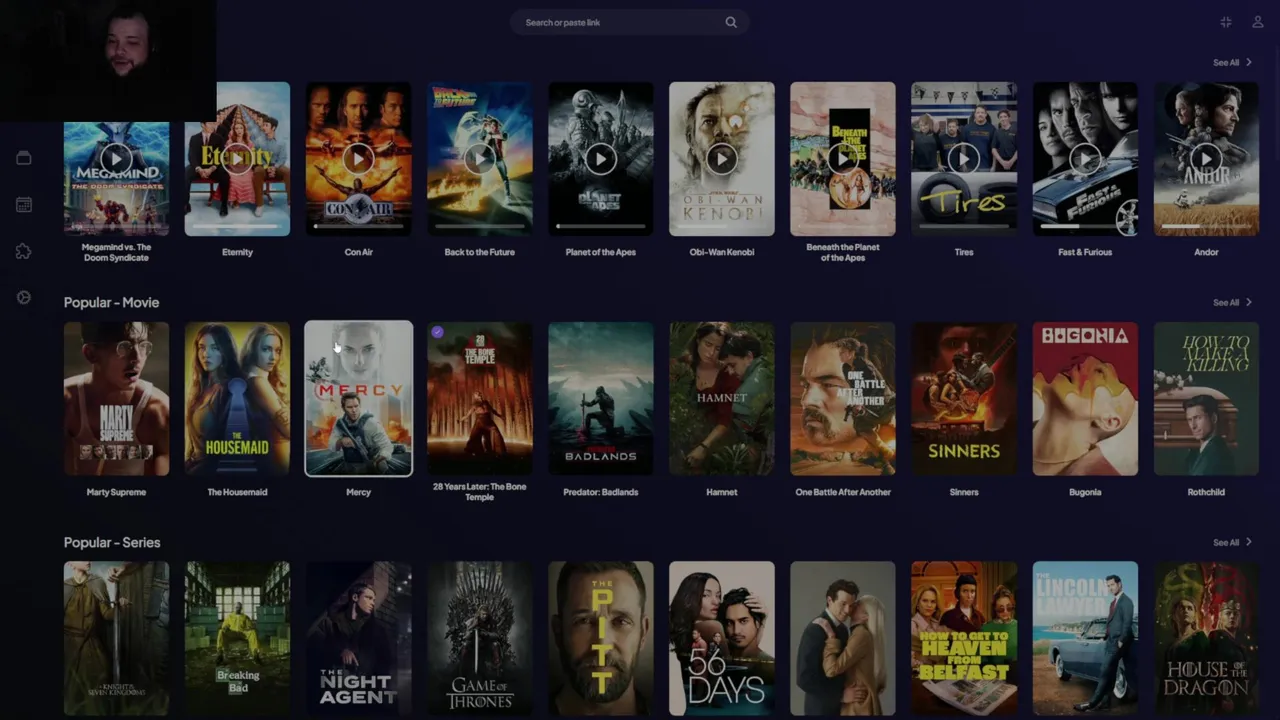The image size is (1280, 720).
Task: Open The Night Agent series poster
Action: point(358,639)
